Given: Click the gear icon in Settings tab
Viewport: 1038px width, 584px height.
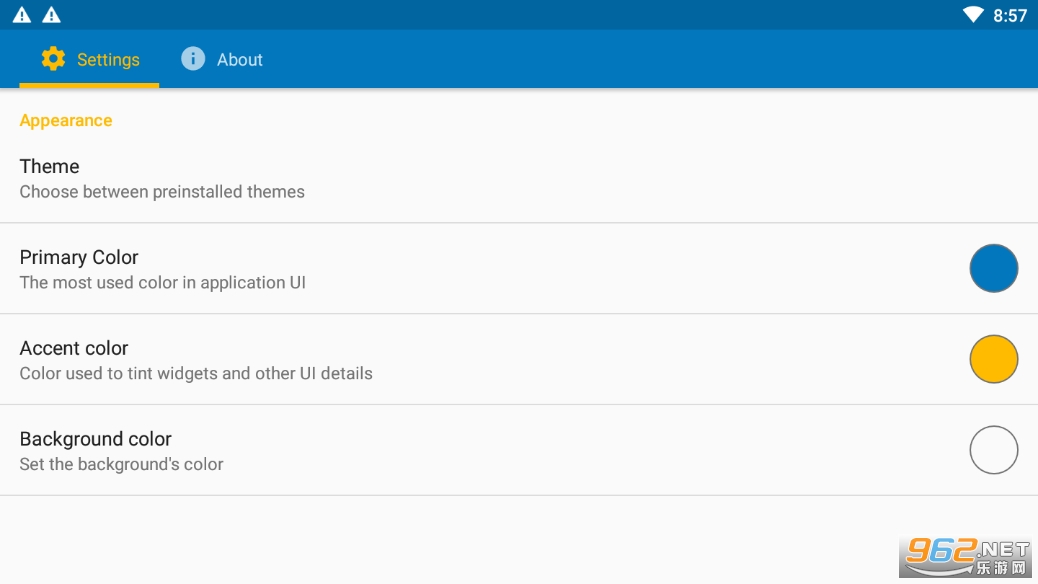Looking at the screenshot, I should point(53,59).
